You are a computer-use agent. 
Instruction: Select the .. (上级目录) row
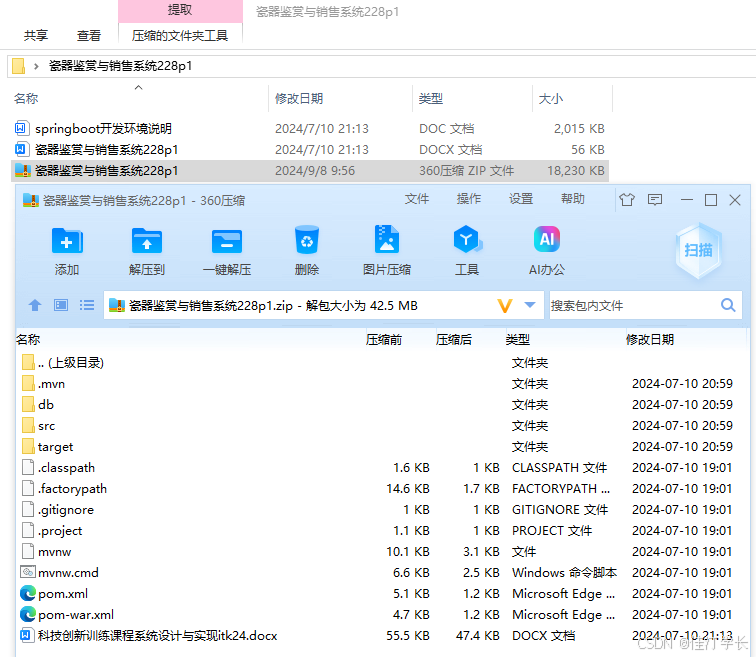pos(63,362)
